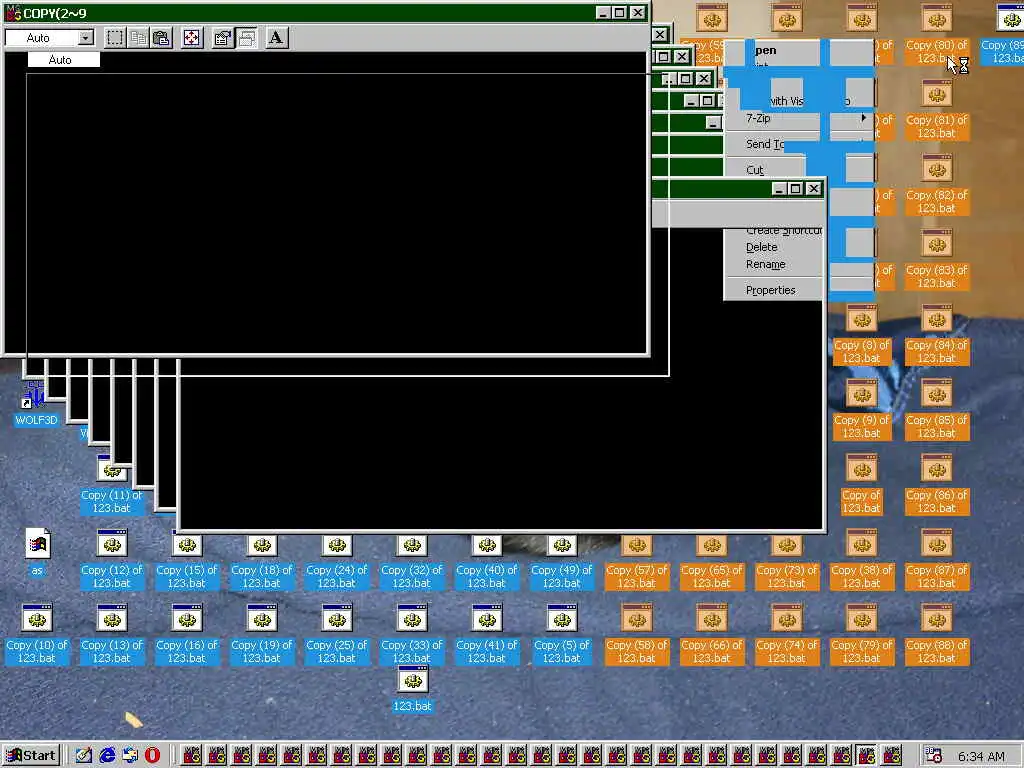Viewport: 1024px width, 768px height.
Task: Select Copy (57) of 123.bat icon
Action: 637,563
